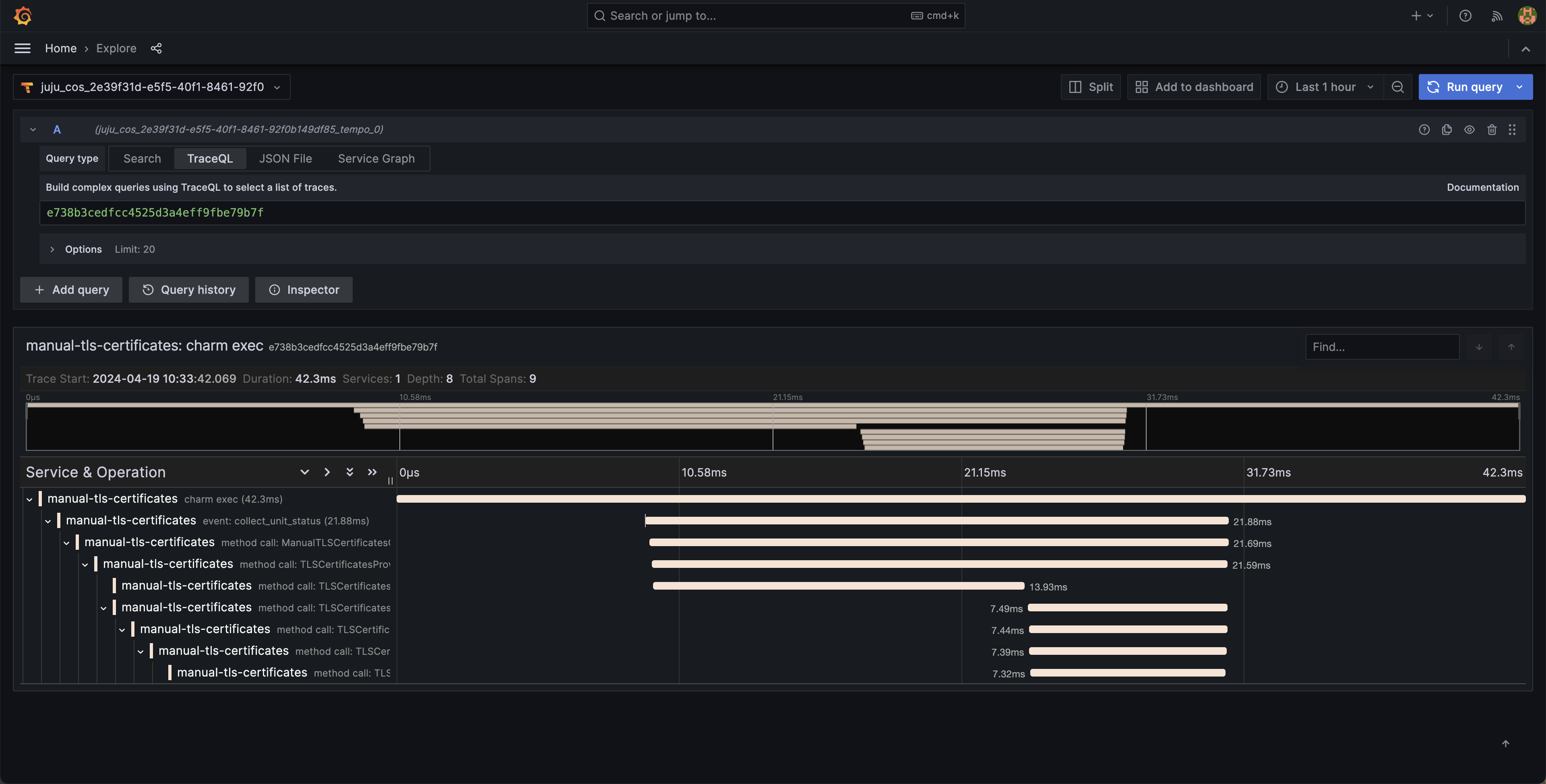The image size is (1546, 784).
Task: Click the Grafana logo icon
Action: [x=23, y=16]
